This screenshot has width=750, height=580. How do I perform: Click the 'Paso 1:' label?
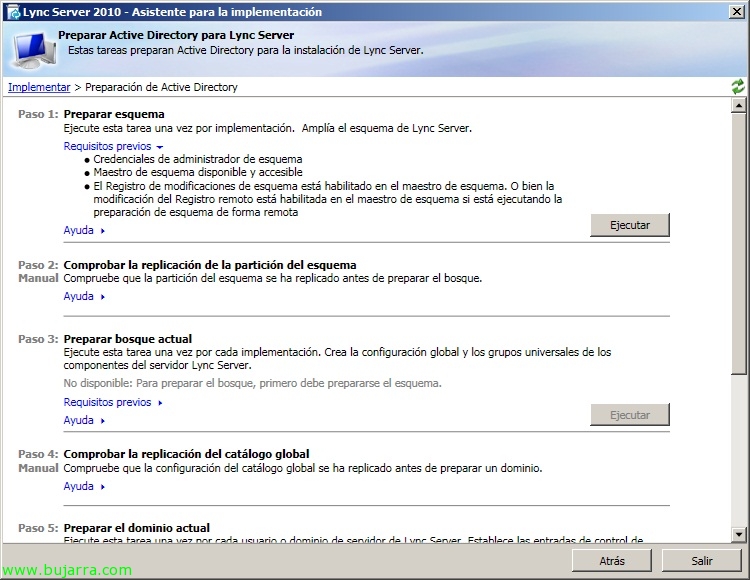38,114
